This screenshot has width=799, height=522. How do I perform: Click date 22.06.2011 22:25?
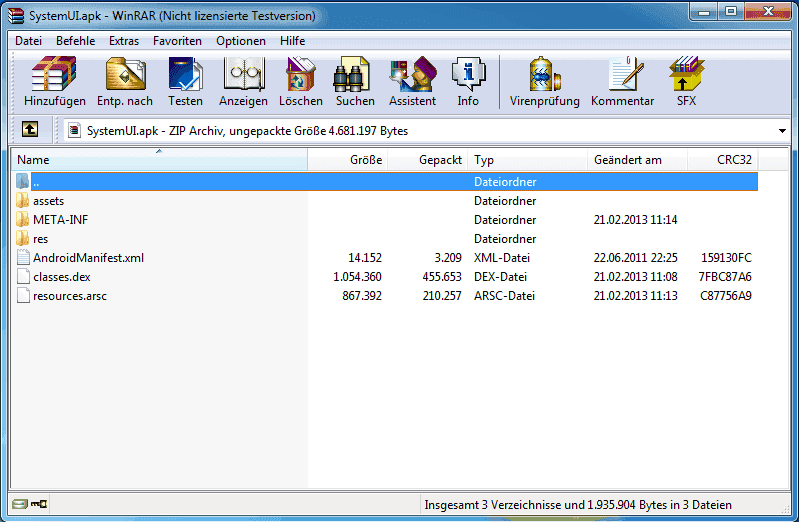point(635,258)
